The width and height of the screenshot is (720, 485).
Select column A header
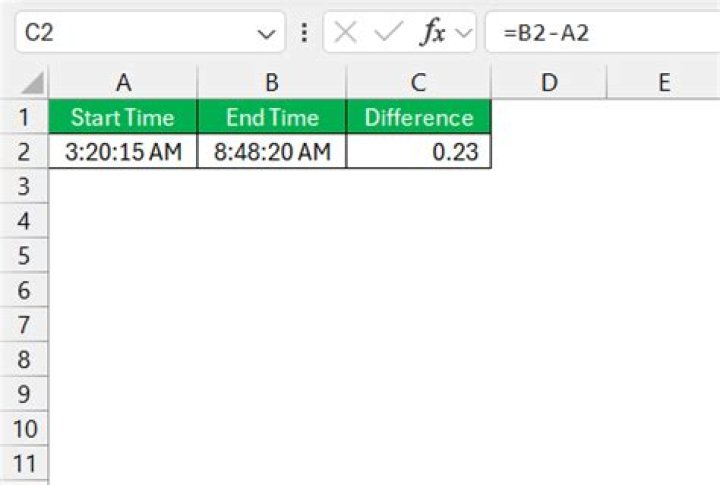click(x=122, y=83)
